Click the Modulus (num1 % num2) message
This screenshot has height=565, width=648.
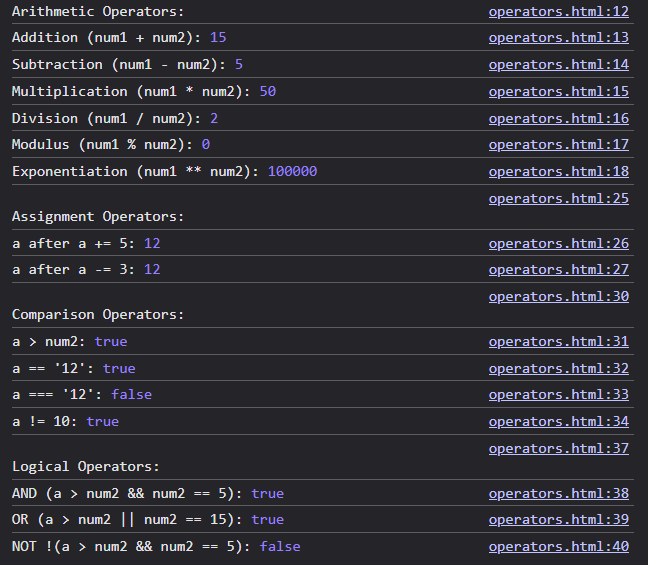click(111, 145)
